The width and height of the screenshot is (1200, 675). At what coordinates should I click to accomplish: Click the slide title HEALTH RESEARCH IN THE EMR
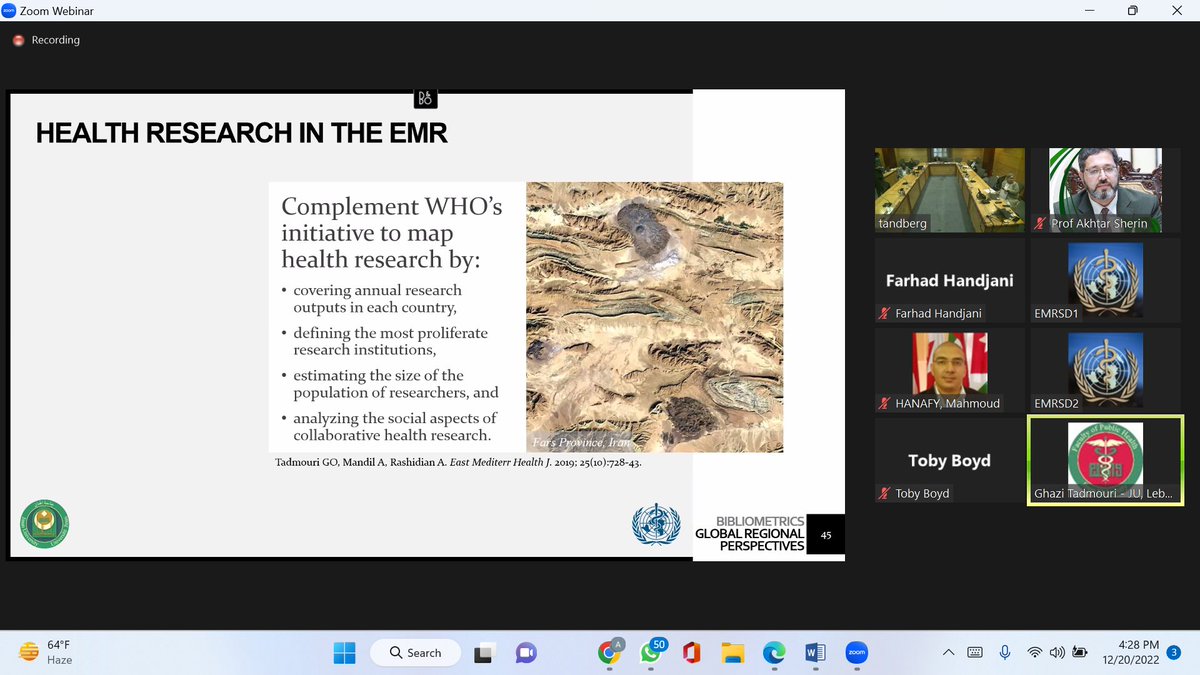pyautogui.click(x=242, y=133)
